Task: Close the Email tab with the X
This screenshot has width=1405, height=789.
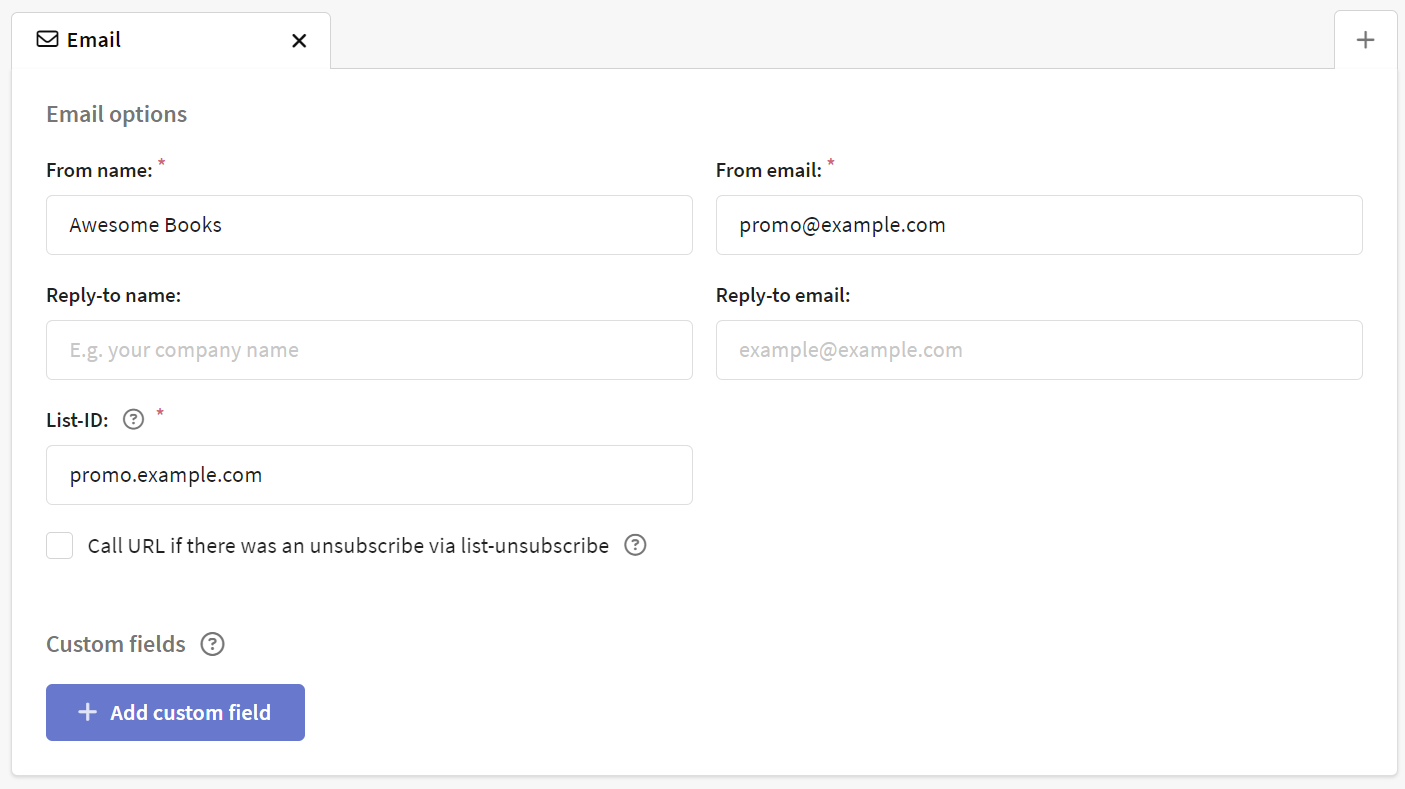Action: pyautogui.click(x=299, y=41)
